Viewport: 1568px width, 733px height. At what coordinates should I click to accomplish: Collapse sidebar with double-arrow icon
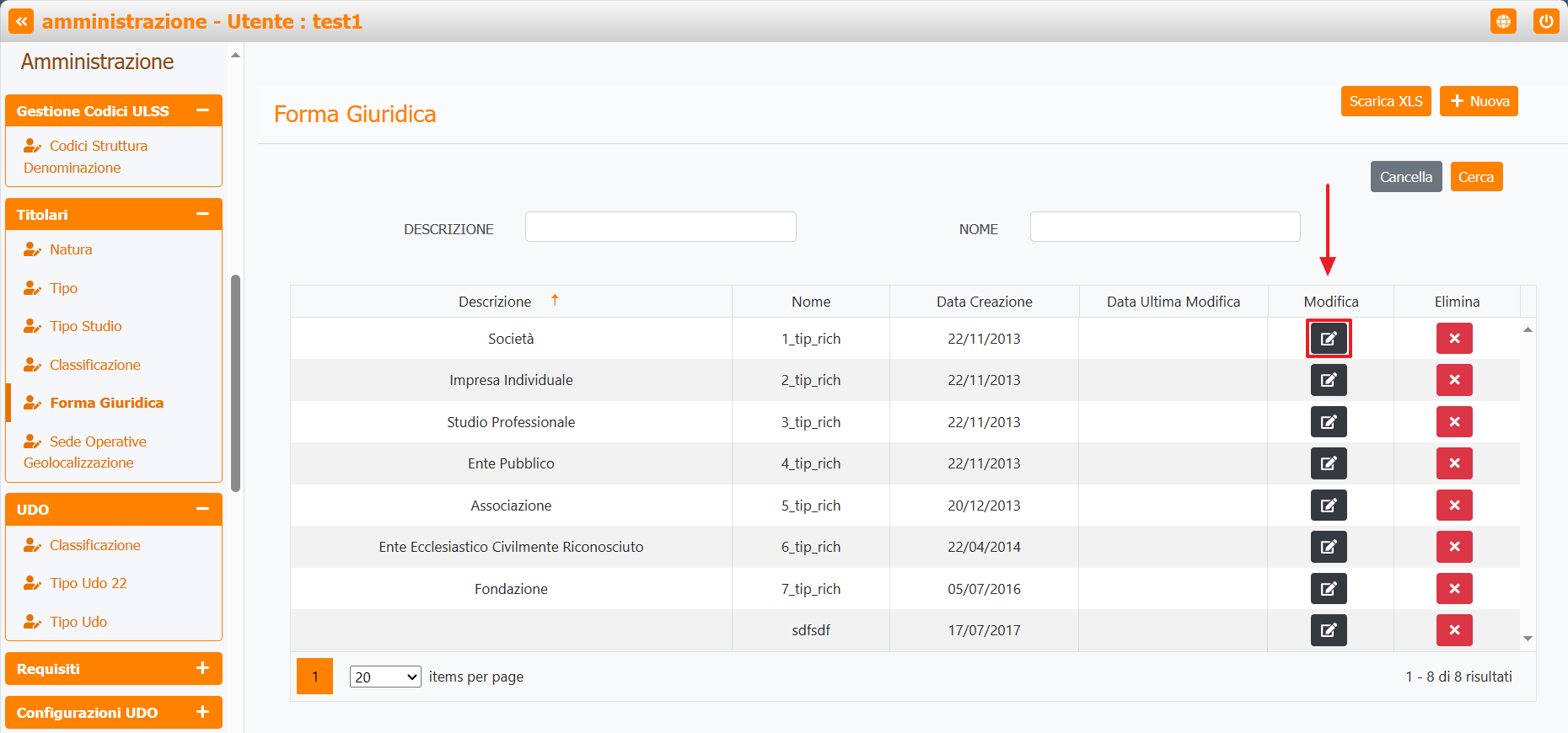click(x=21, y=21)
